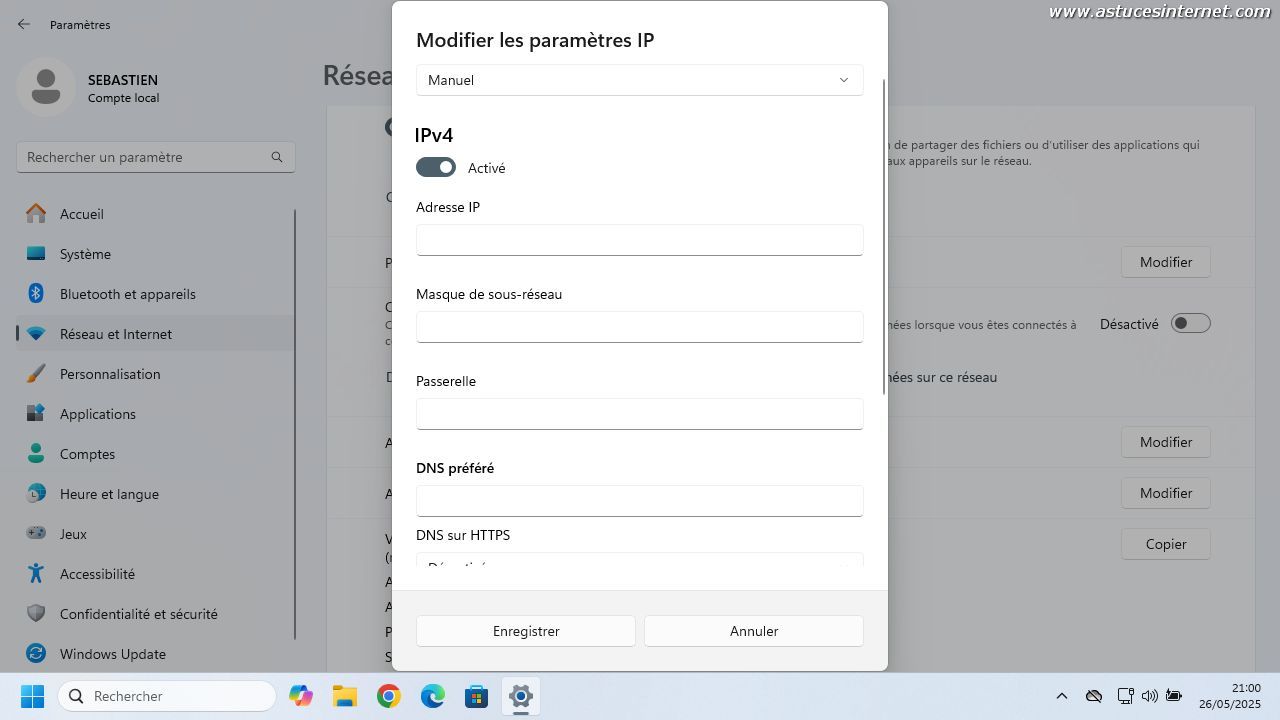Open Microsoft Store from the taskbar

[x=477, y=696]
